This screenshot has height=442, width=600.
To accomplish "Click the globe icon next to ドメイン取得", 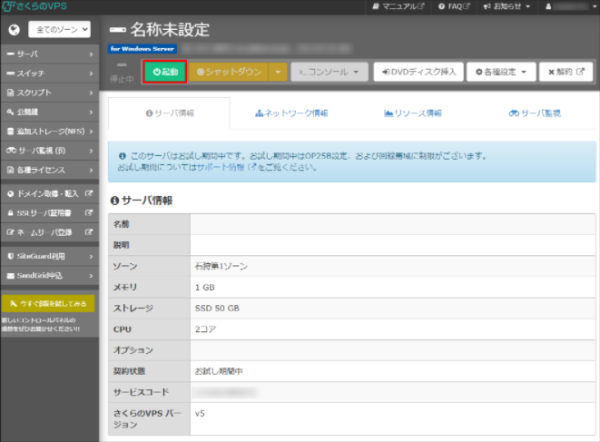I will [10, 194].
